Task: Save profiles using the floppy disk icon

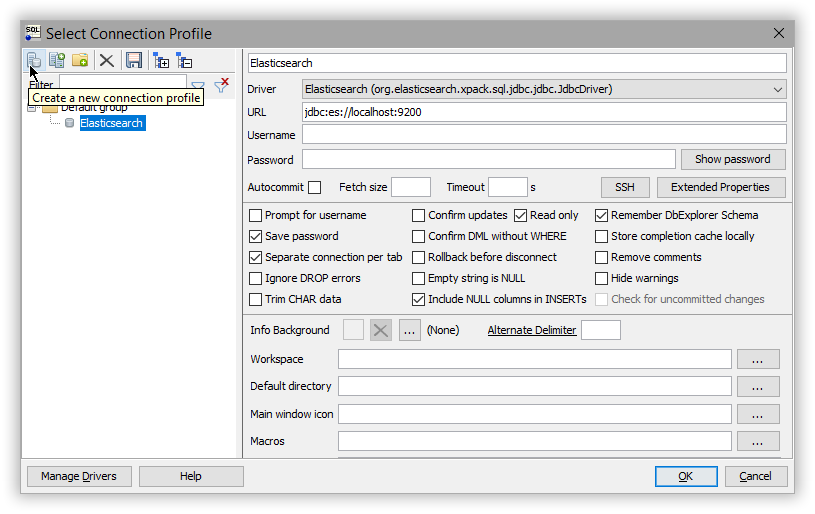Action: (133, 60)
